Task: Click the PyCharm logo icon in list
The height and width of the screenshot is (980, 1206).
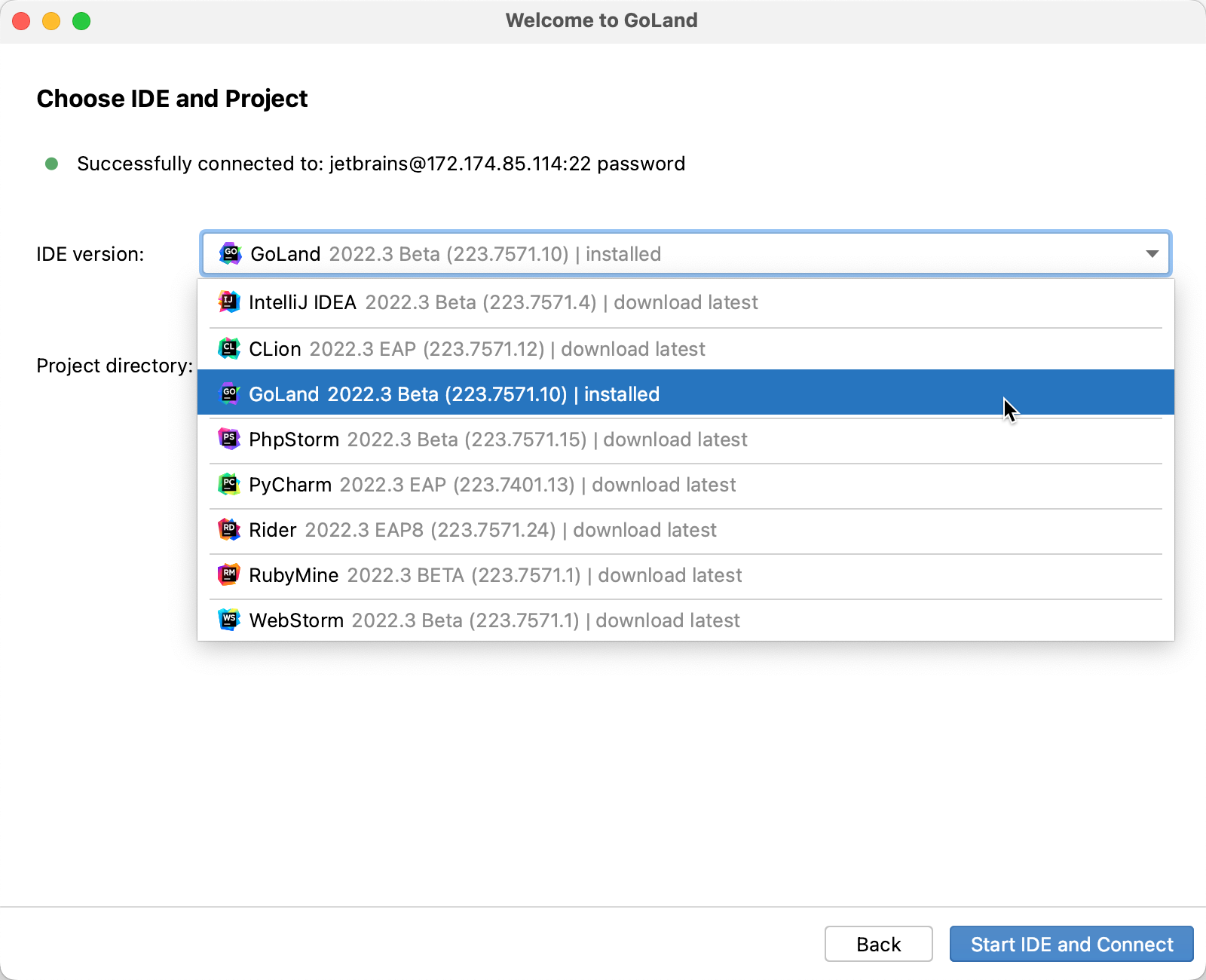Action: coord(229,484)
